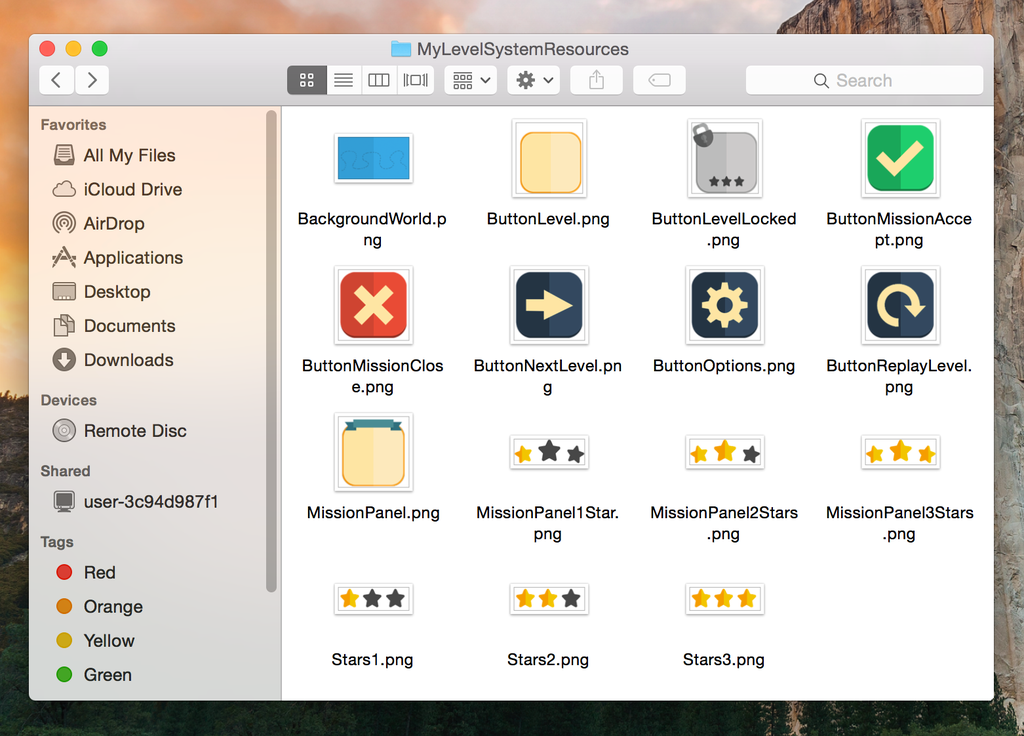Click the Search field
1024x736 pixels.
click(x=864, y=80)
